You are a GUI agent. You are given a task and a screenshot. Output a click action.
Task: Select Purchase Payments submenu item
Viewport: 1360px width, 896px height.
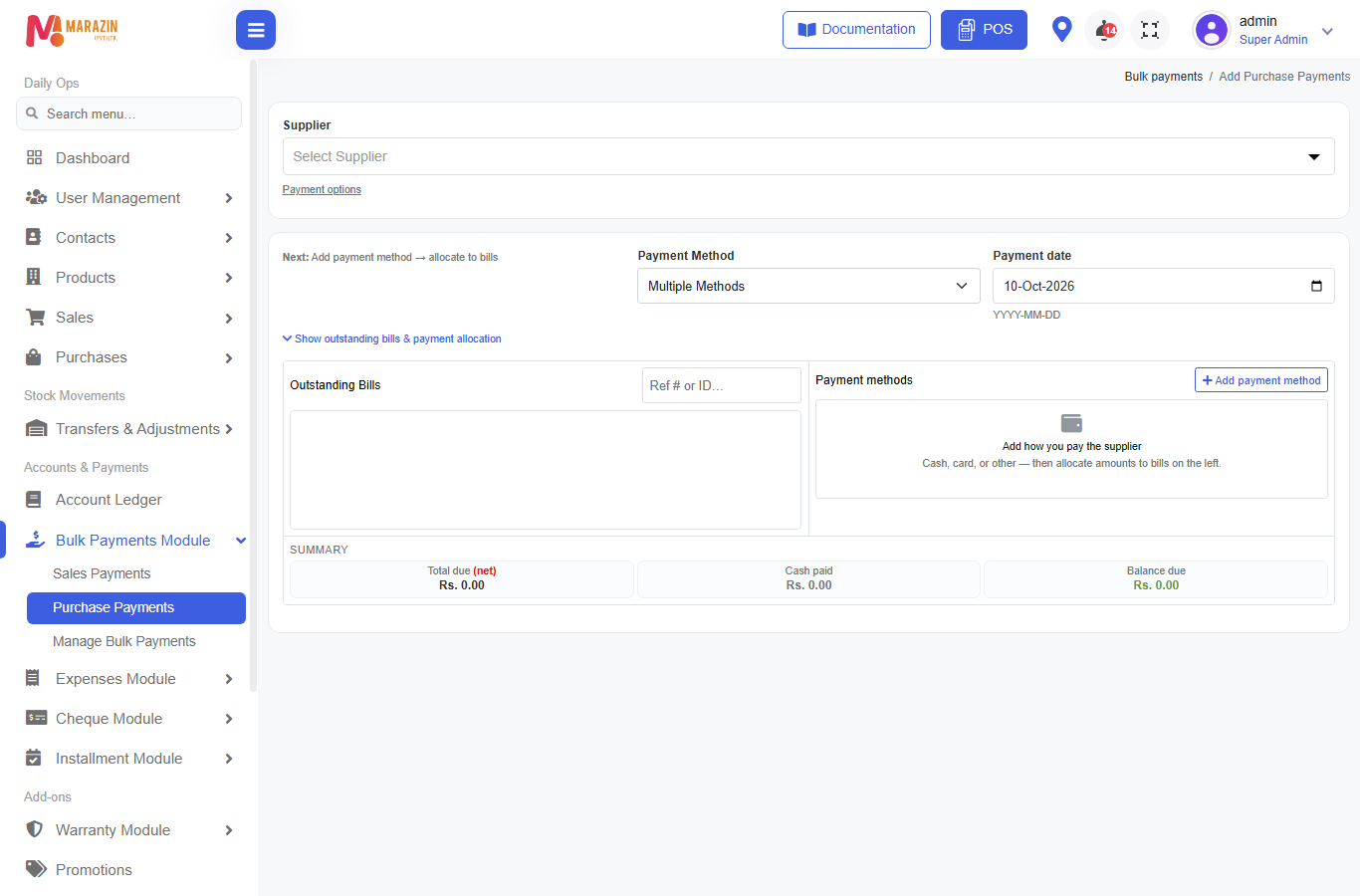click(x=136, y=608)
